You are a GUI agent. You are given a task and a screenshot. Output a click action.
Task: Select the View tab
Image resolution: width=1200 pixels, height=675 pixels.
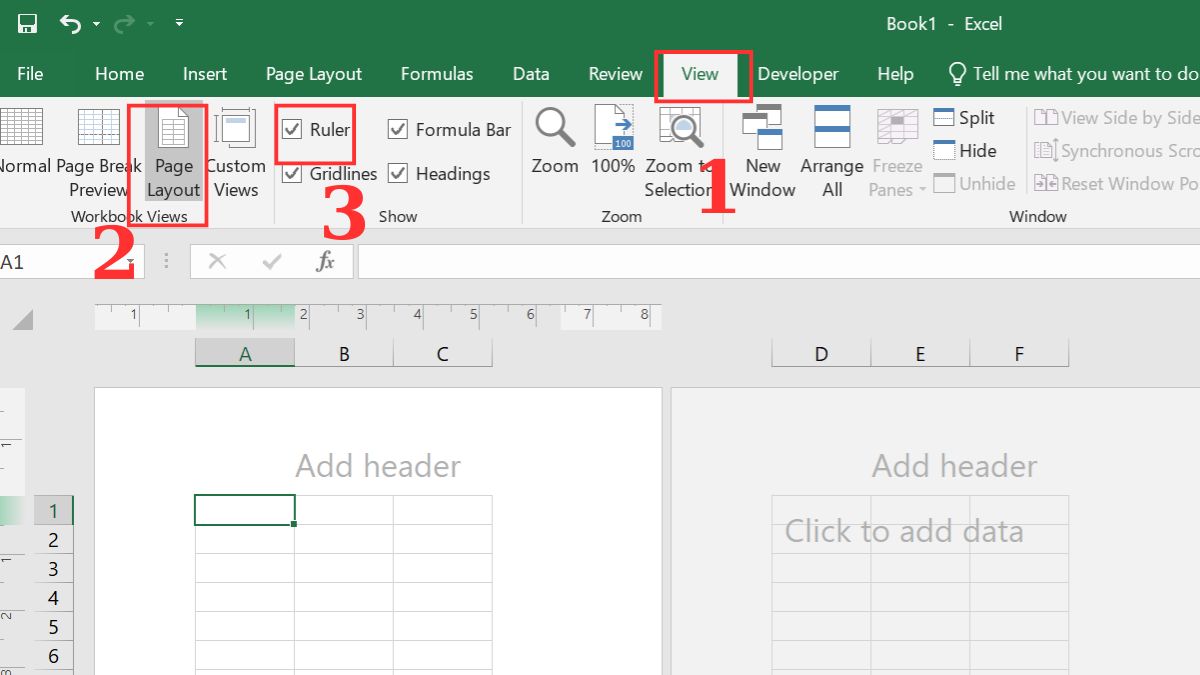pos(700,74)
